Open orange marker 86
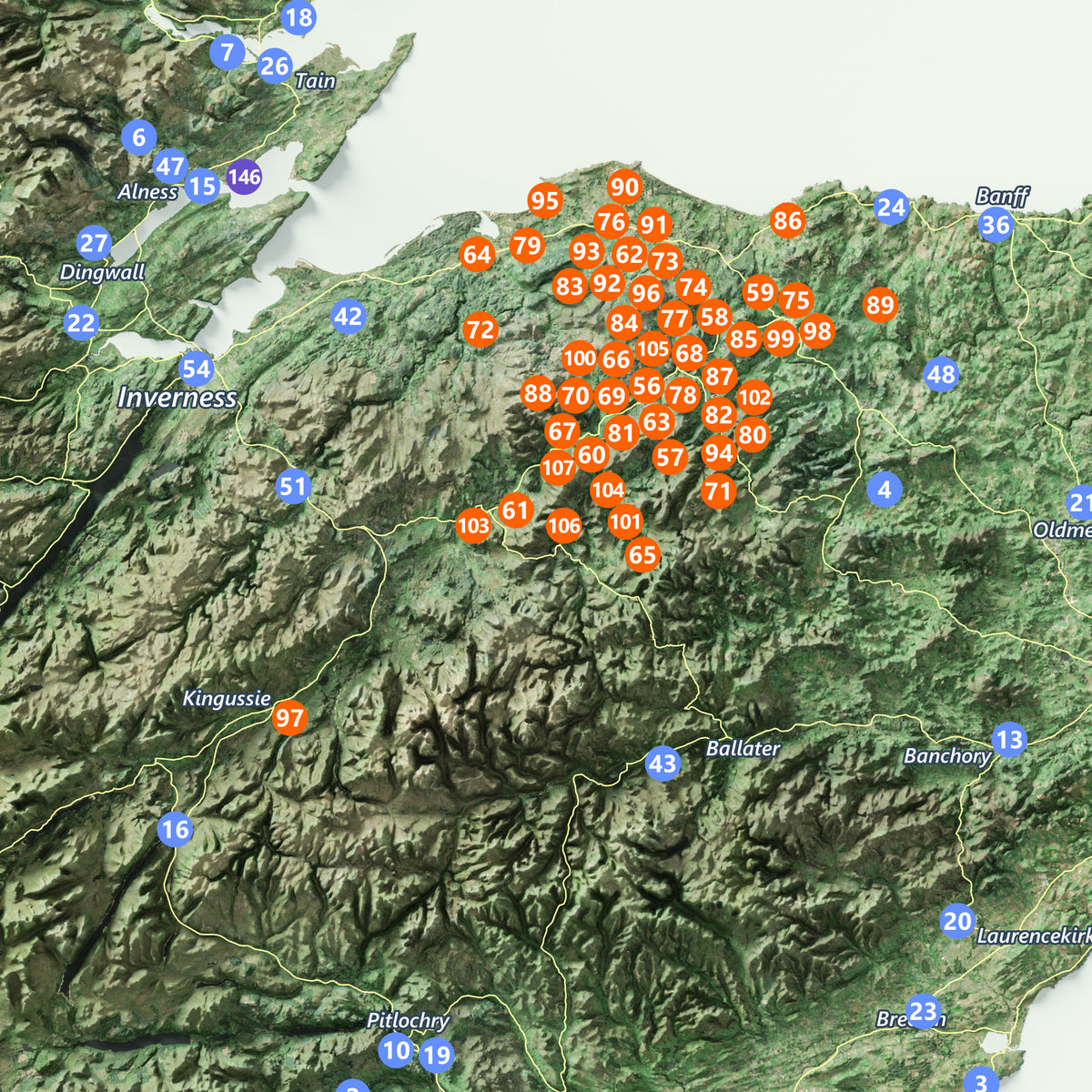This screenshot has height=1092, width=1092. 787,220
